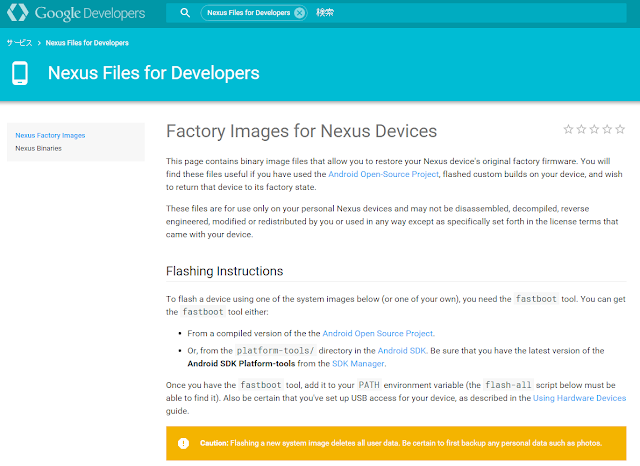The height and width of the screenshot is (466, 640).
Task: Click the search magnifier icon
Action: pos(185,13)
